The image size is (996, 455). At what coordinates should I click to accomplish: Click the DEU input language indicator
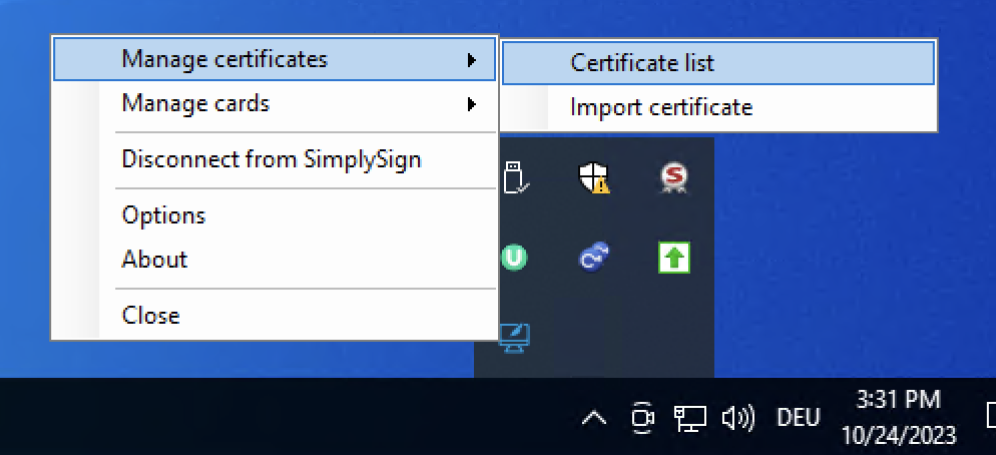(798, 418)
